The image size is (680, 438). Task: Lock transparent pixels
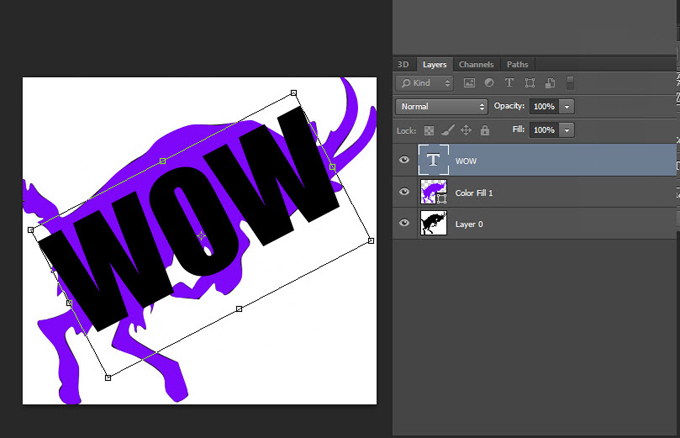pyautogui.click(x=428, y=131)
